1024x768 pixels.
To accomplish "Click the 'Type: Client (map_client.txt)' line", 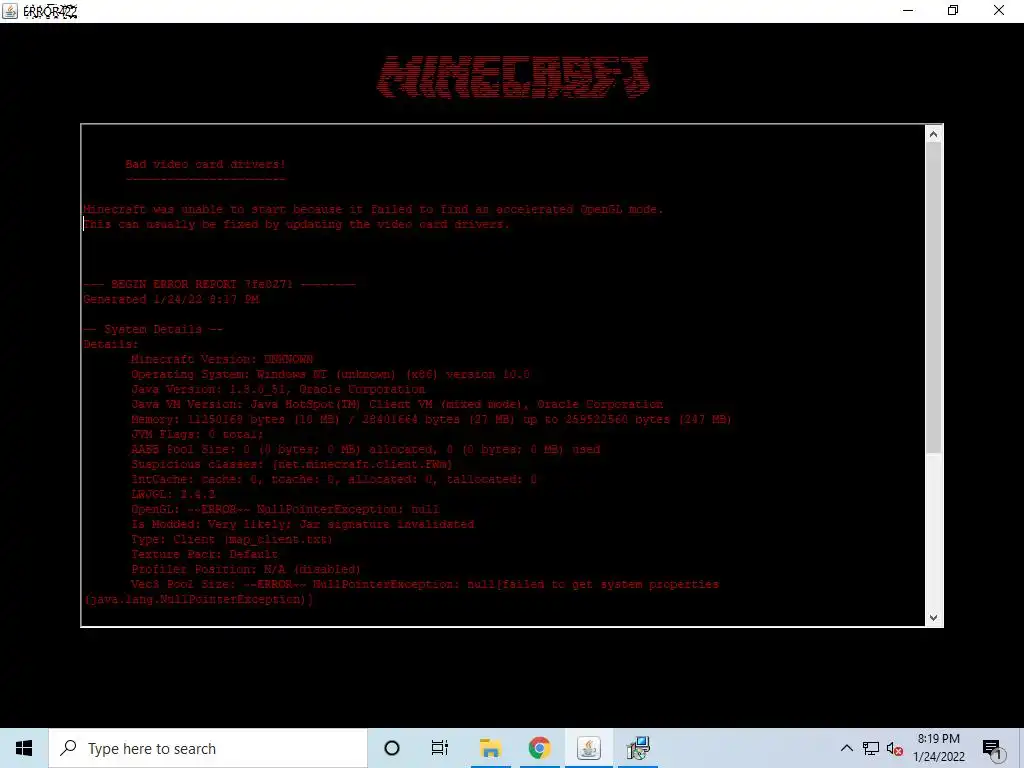I will tap(232, 539).
